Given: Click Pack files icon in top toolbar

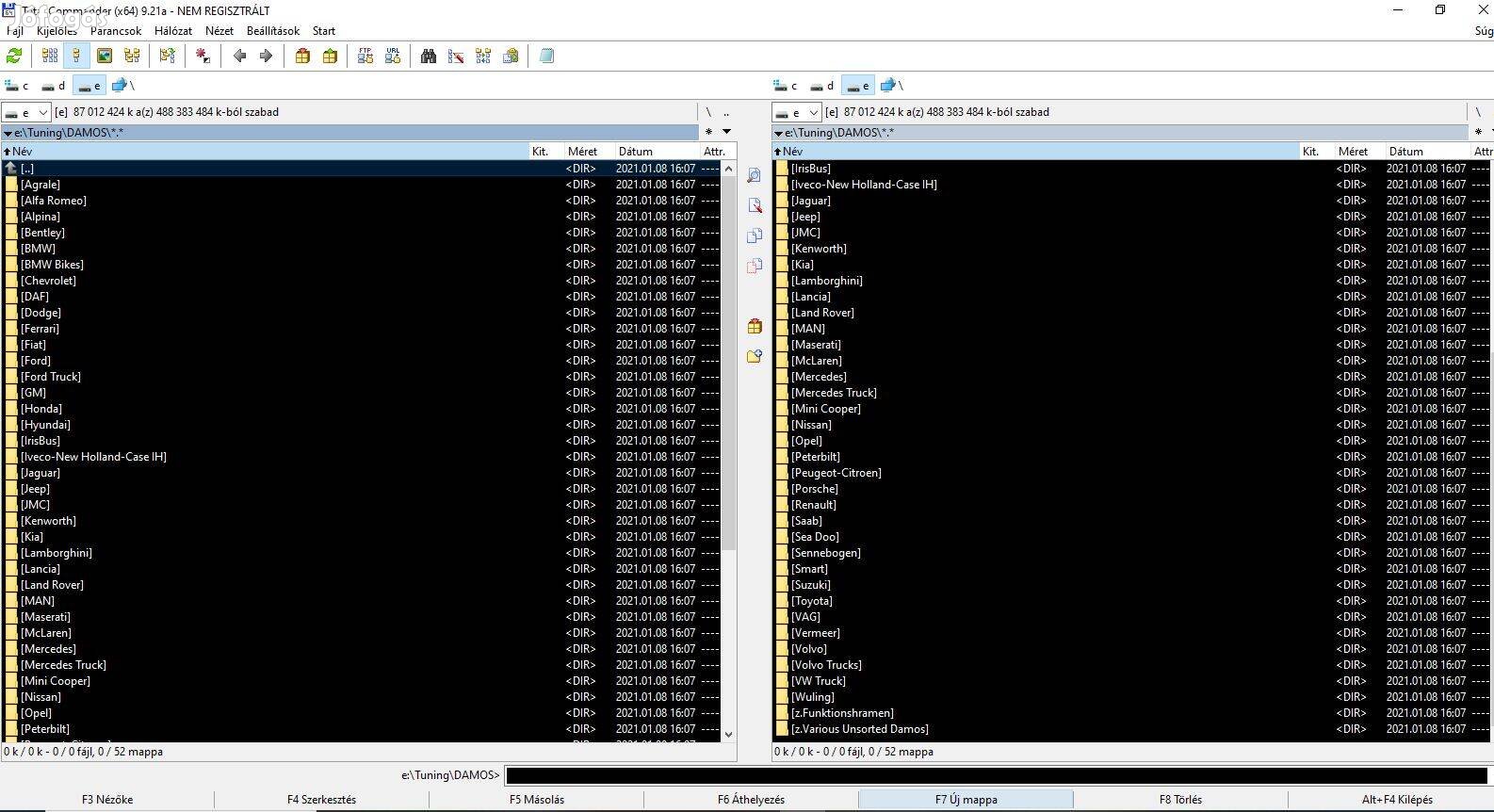Looking at the screenshot, I should click(302, 57).
